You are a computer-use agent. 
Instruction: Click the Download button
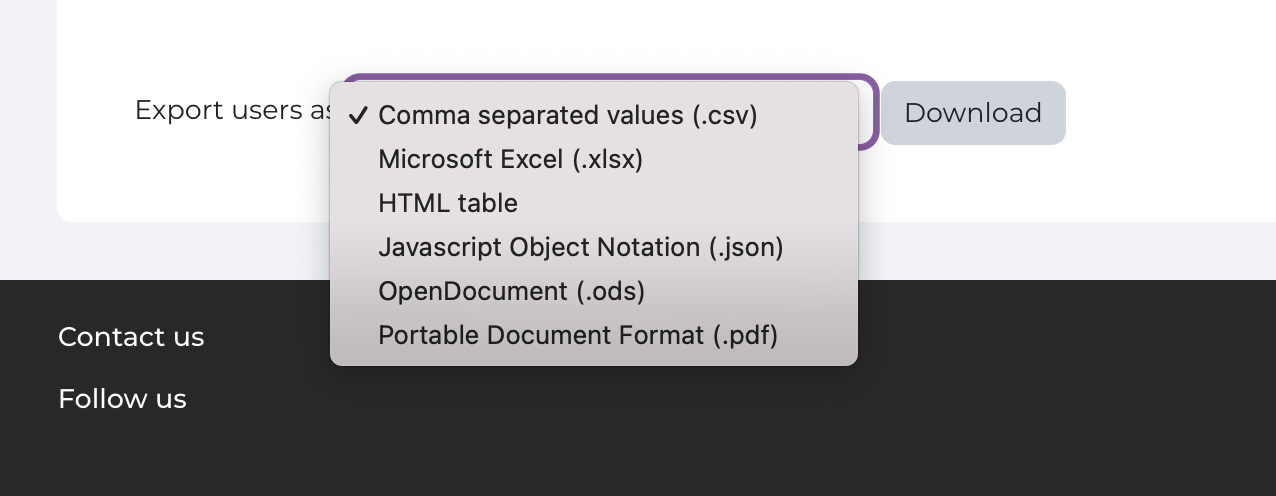972,113
